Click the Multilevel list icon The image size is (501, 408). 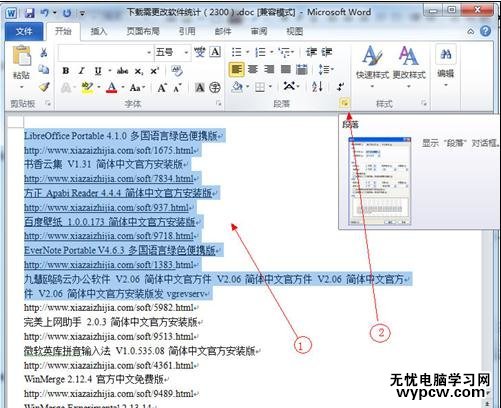click(x=285, y=52)
